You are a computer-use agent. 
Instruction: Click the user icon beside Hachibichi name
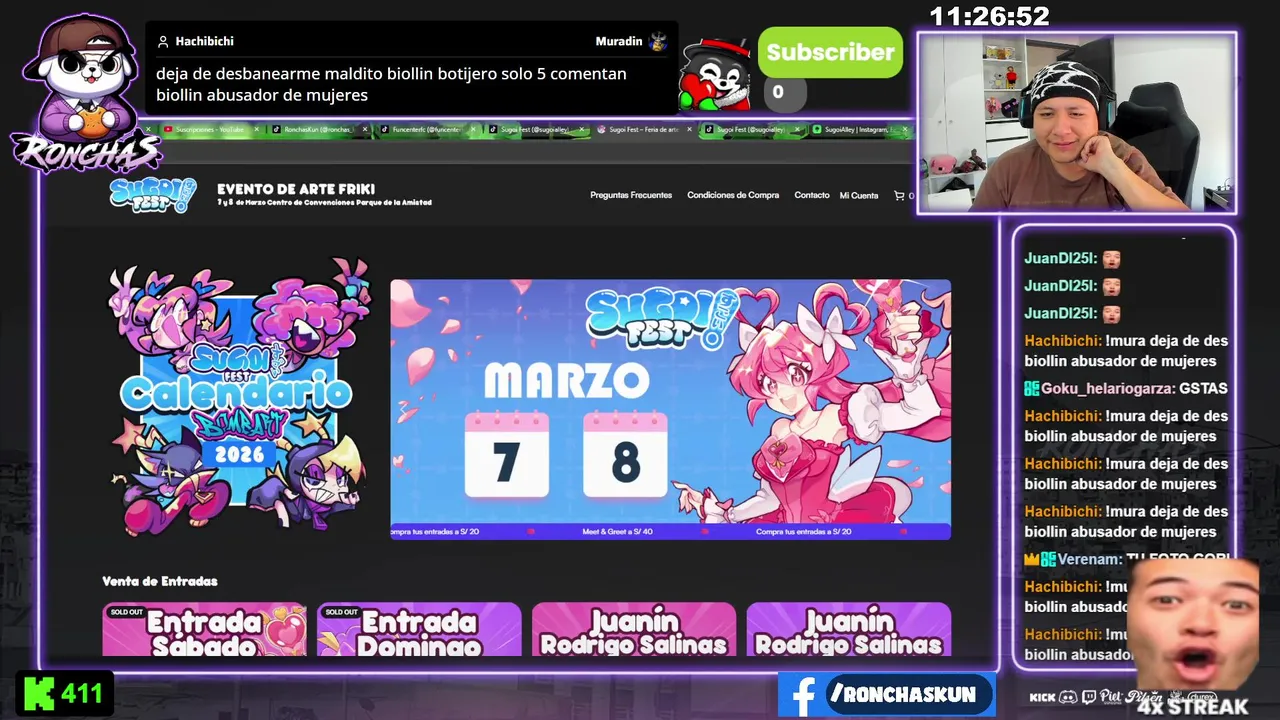tap(163, 42)
